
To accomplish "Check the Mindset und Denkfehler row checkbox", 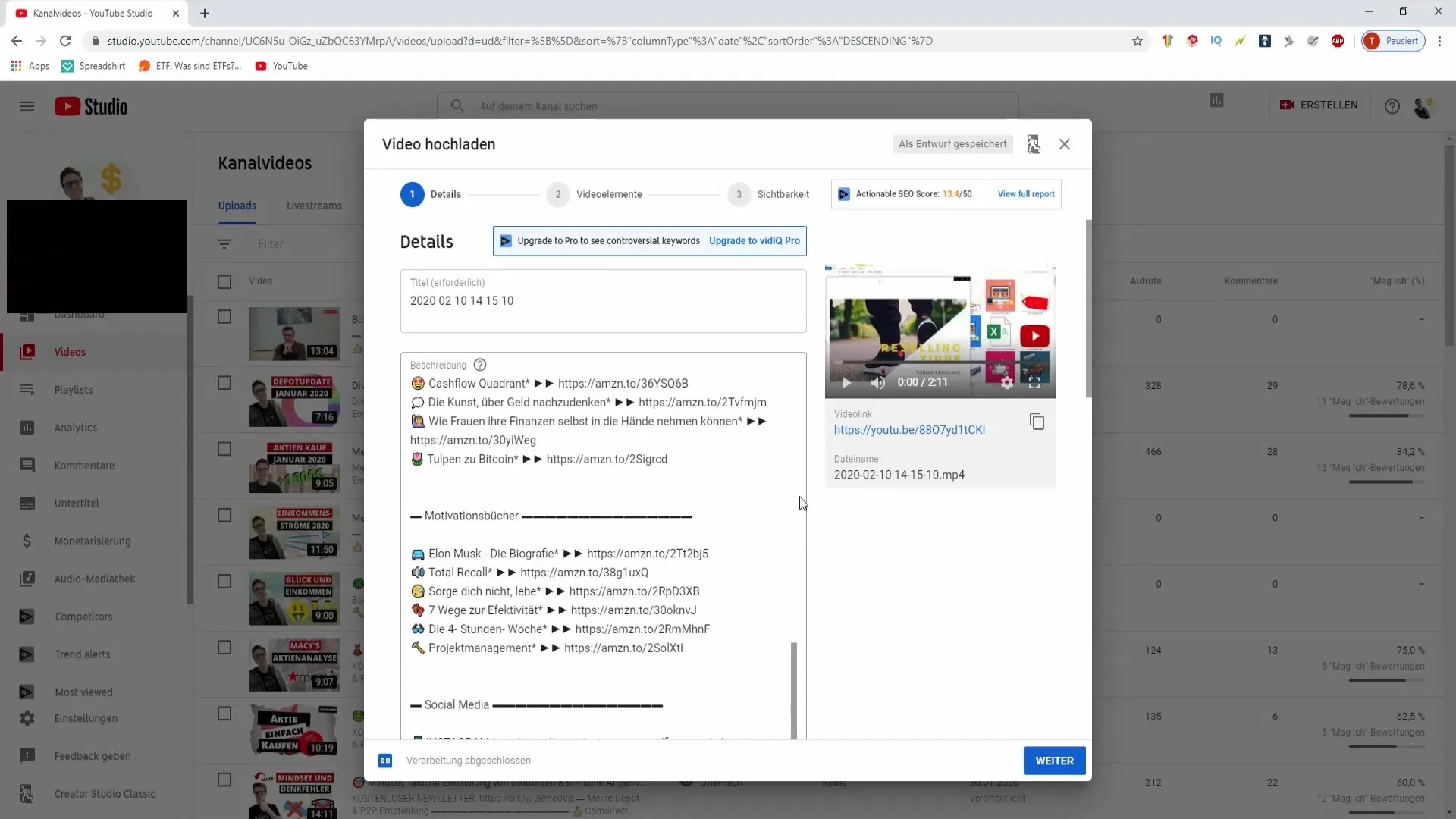I will (x=224, y=780).
